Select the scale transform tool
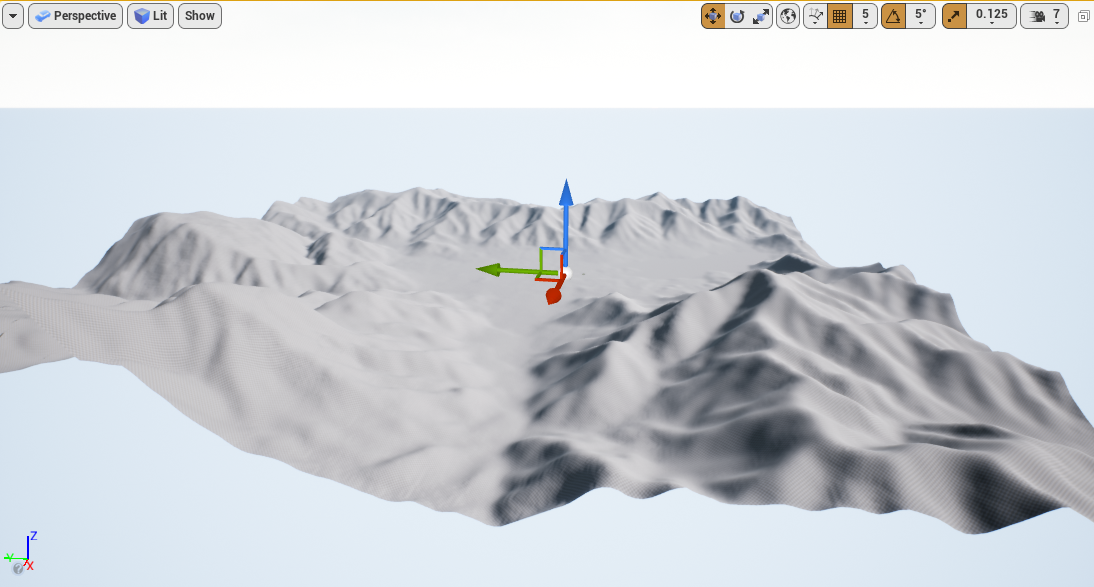Viewport: 1094px width, 587px height. point(760,15)
